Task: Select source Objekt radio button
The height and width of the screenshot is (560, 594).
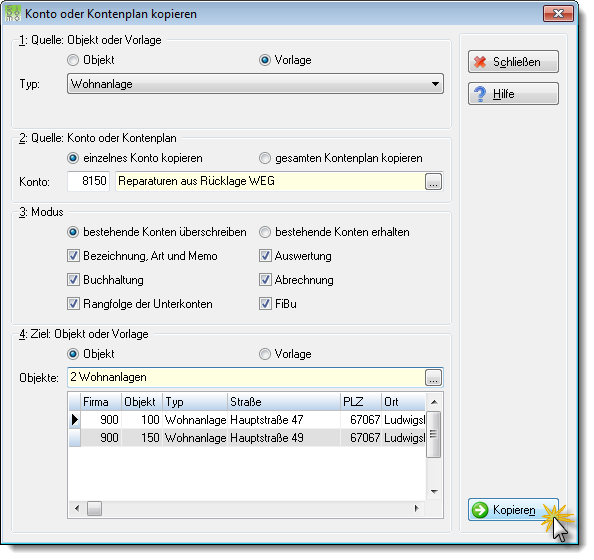Action: tap(73, 60)
